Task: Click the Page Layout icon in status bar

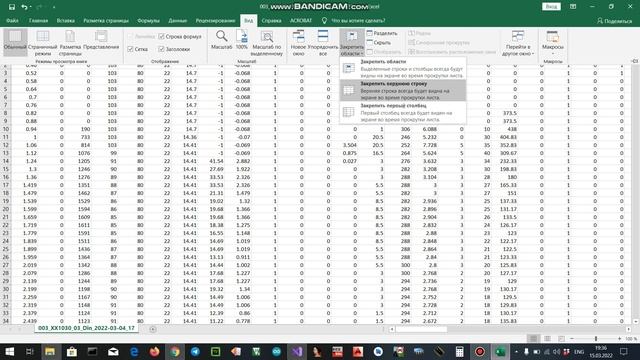Action: tap(547, 339)
